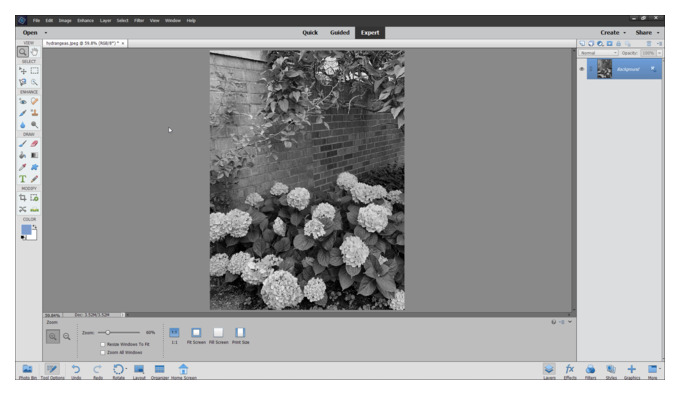Open the Enhance menu

tap(85, 20)
